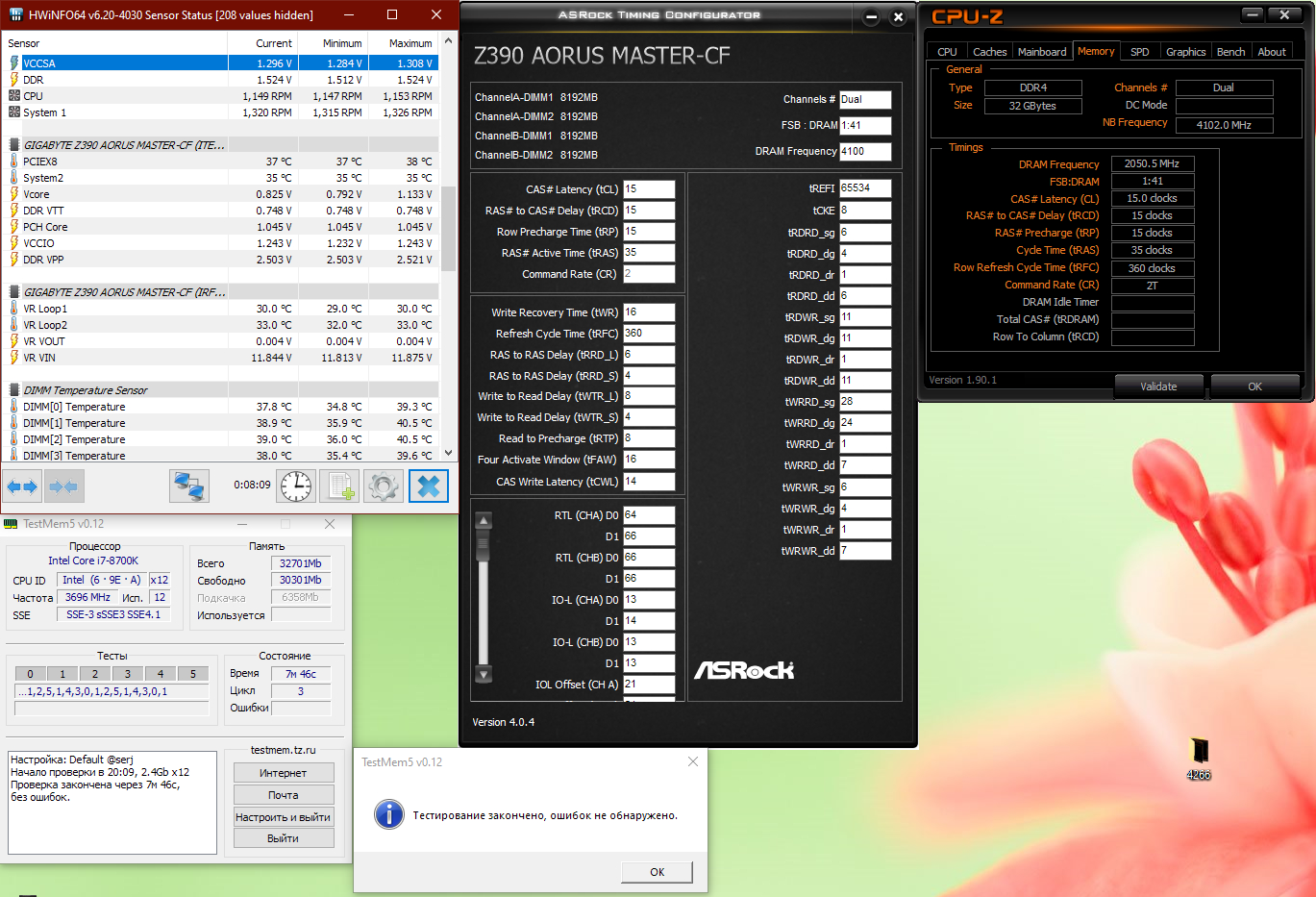
Task: Click the chip icon of the GIGABYTE (IRF group
Action: [x=14, y=292]
